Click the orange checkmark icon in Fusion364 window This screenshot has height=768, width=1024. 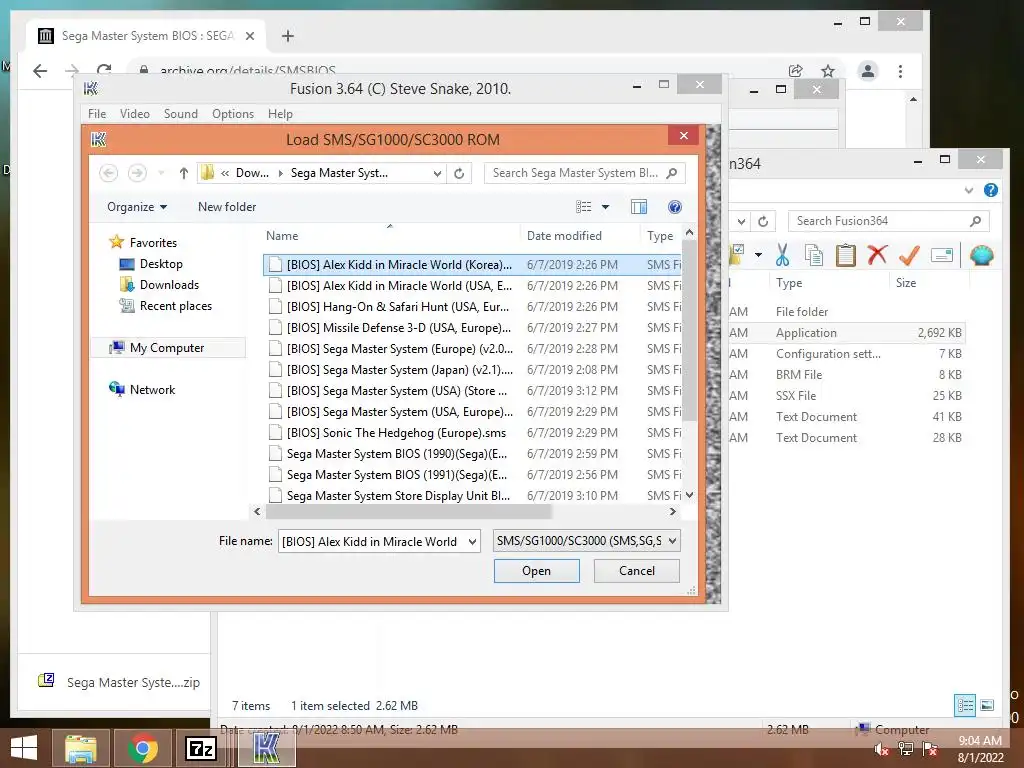point(909,255)
